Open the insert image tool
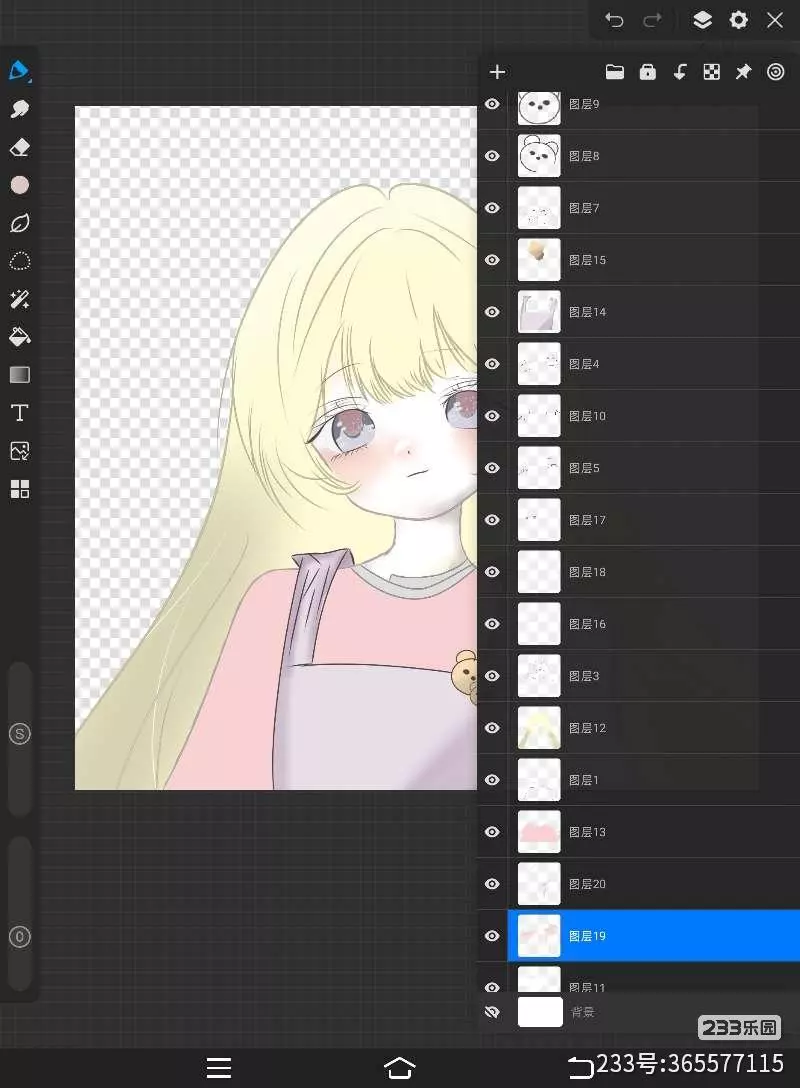Screen dimensions: 800x1088 (19, 451)
